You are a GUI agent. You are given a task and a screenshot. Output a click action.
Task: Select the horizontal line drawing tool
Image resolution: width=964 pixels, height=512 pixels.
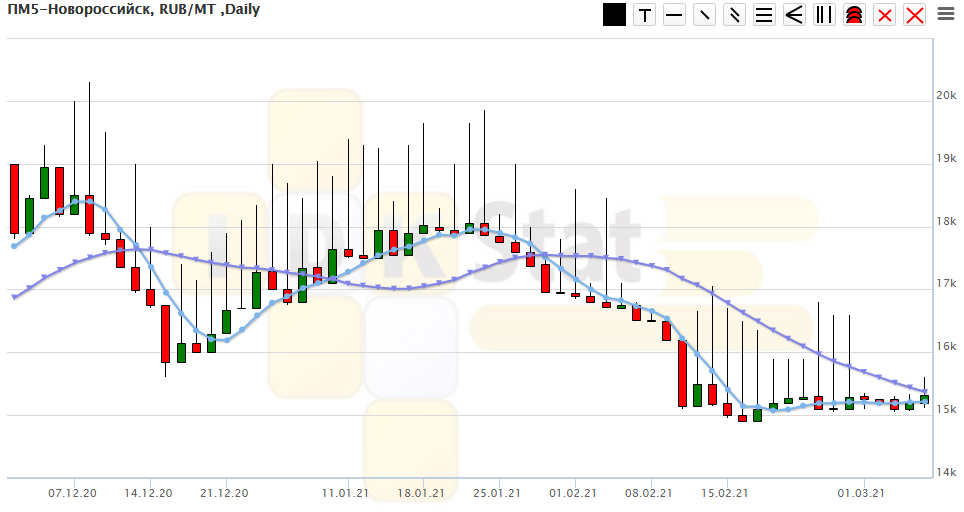coord(675,15)
